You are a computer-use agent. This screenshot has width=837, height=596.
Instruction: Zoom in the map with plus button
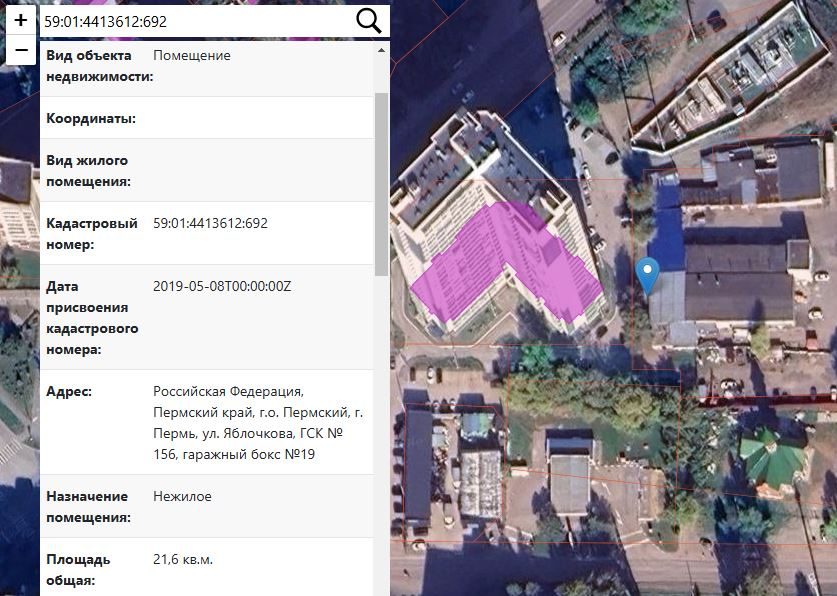click(x=21, y=20)
